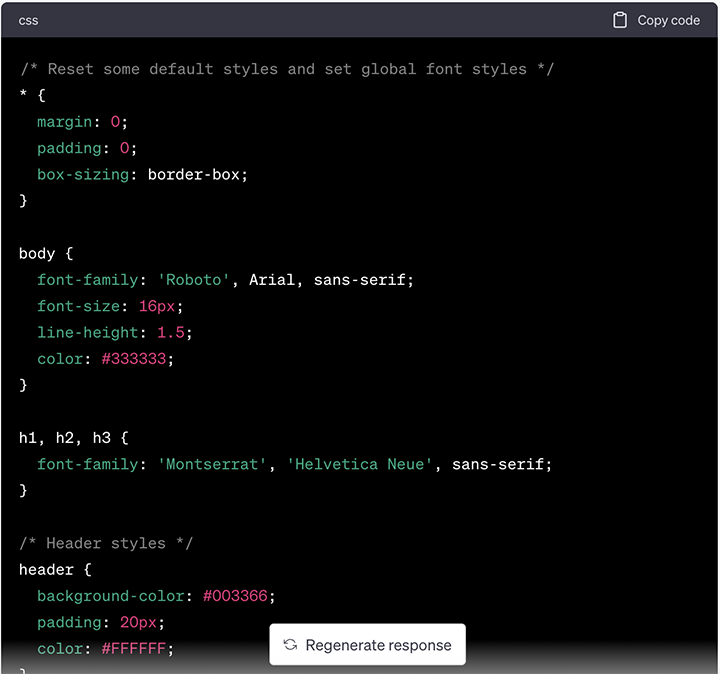Viewport: 720px width, 674px height.
Task: Click the 'margin: 0;' line
Action: (x=82, y=122)
